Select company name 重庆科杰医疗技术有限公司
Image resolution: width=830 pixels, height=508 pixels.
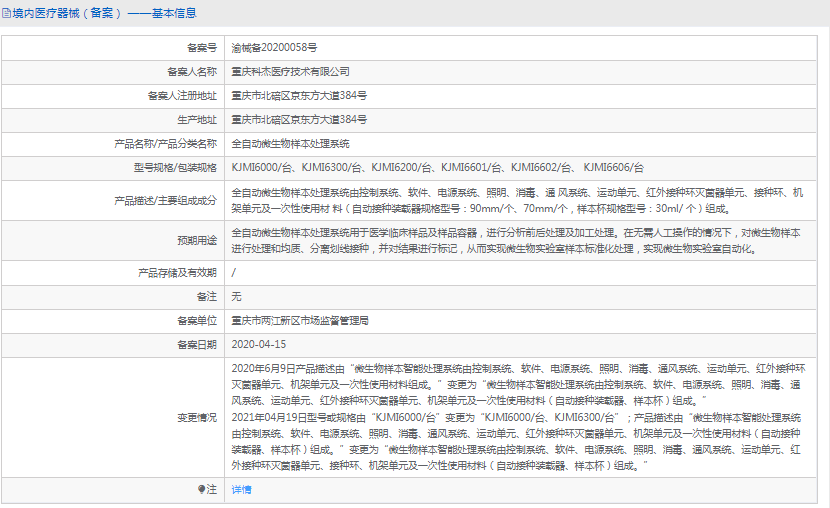(x=291, y=71)
